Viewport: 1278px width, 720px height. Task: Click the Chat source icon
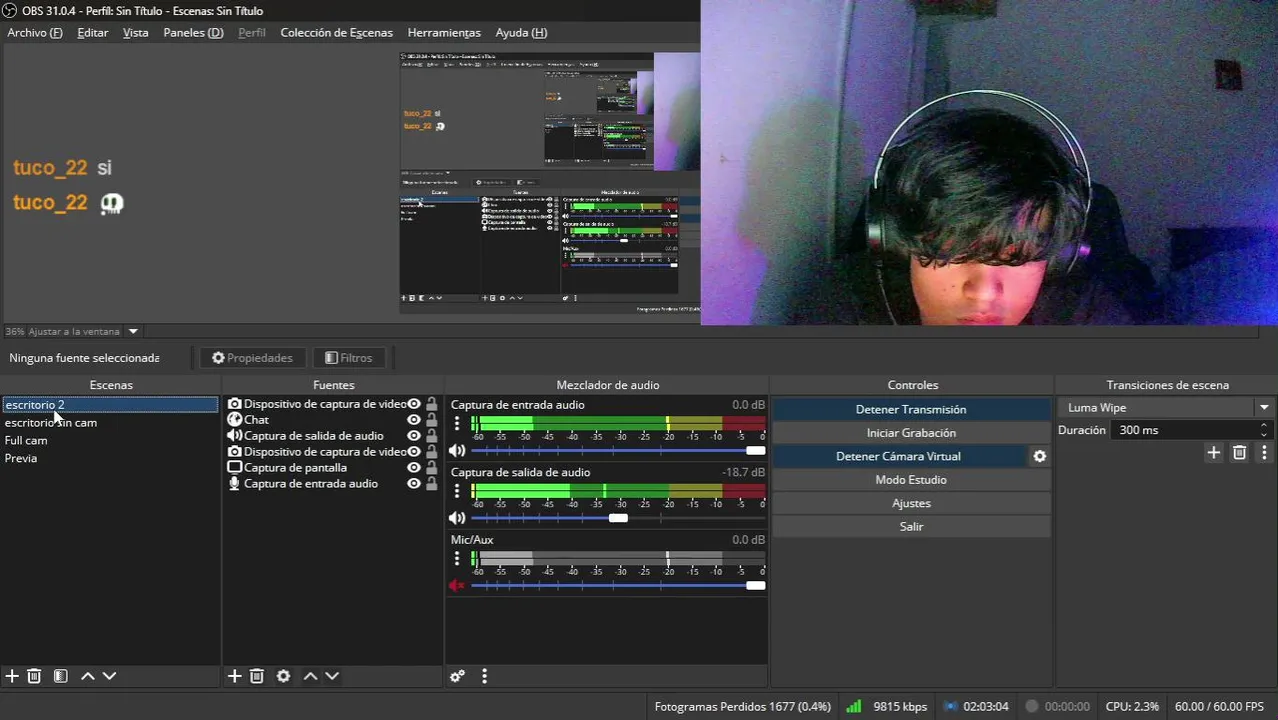click(234, 420)
